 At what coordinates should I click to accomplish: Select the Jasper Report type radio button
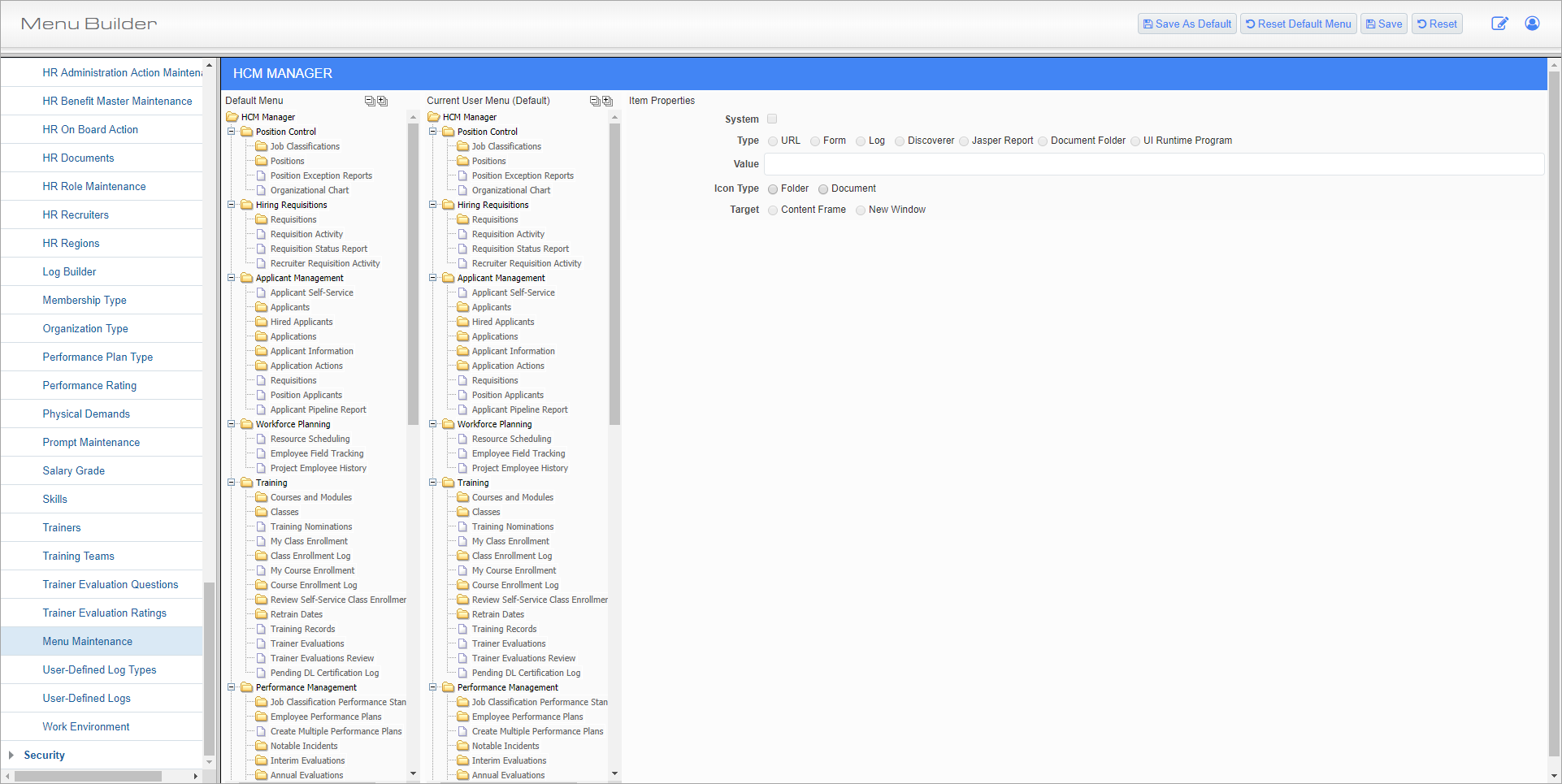point(964,141)
